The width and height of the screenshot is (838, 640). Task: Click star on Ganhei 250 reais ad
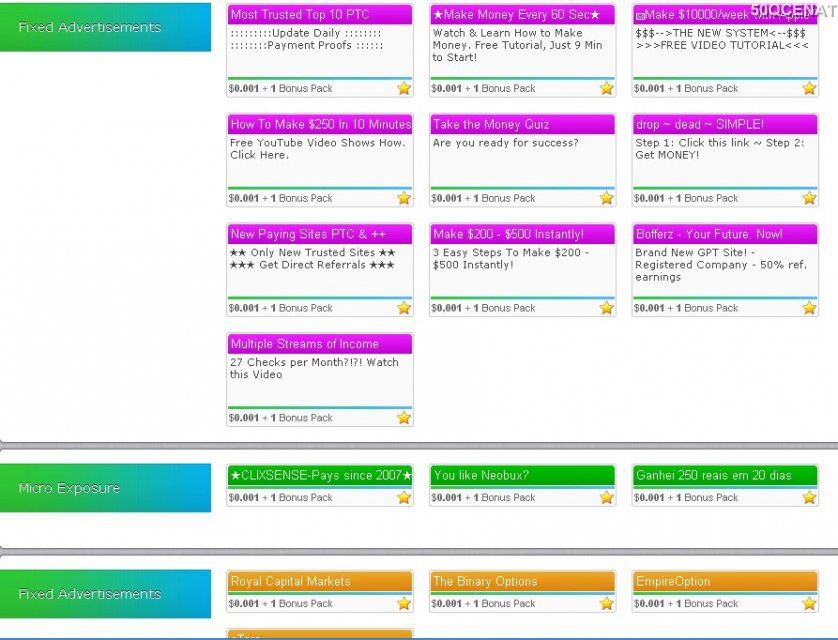click(x=809, y=497)
